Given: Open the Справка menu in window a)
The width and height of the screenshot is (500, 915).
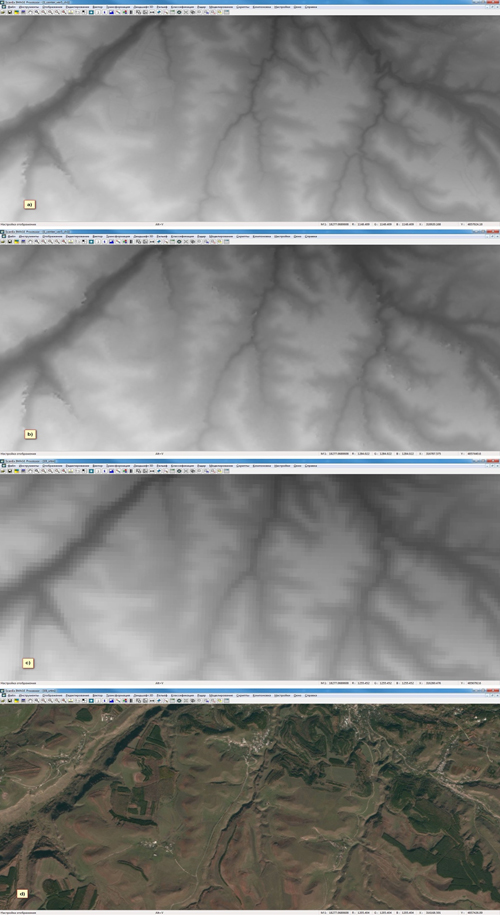Looking at the screenshot, I should [x=311, y=6].
